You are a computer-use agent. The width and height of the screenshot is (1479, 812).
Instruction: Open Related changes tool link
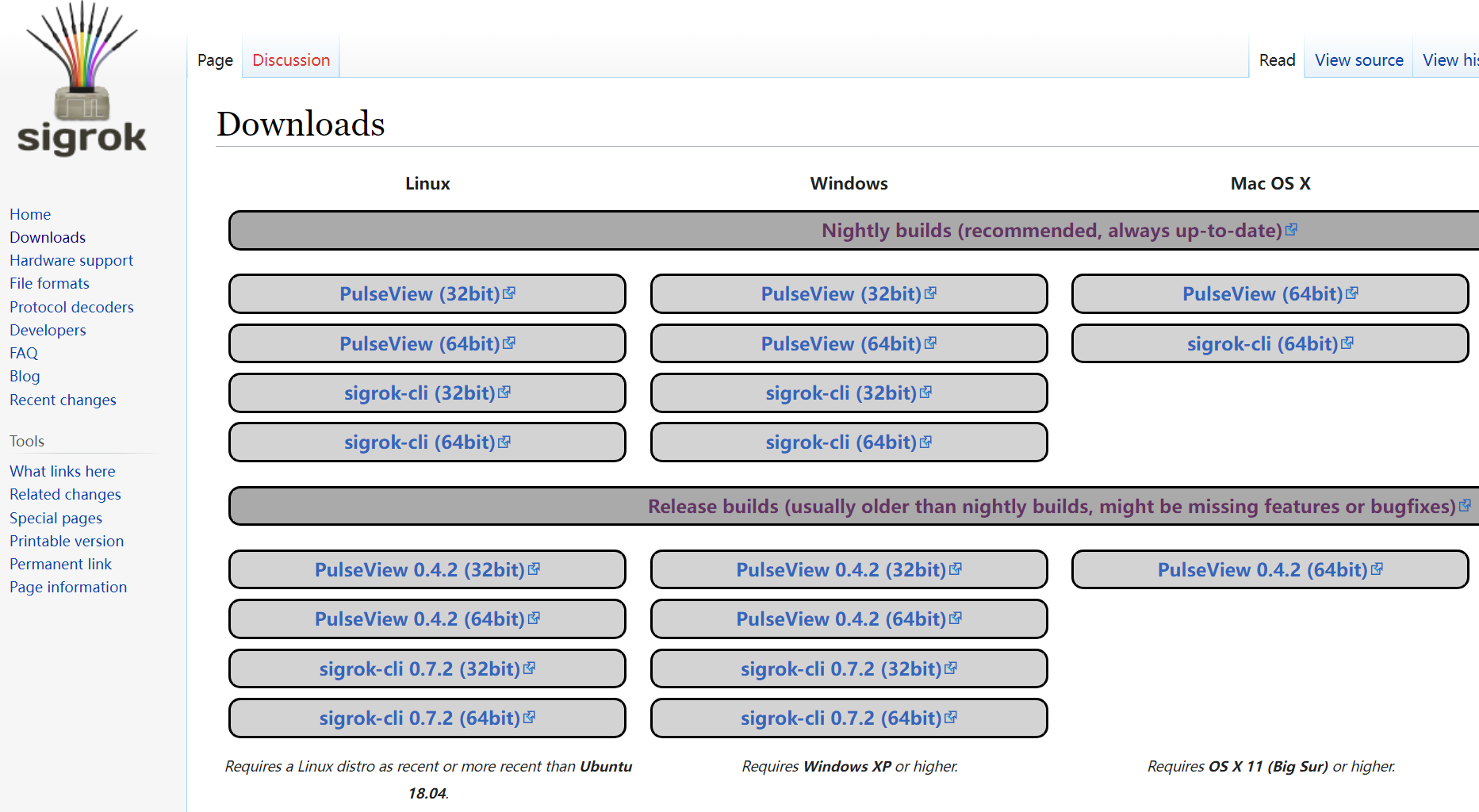tap(65, 494)
